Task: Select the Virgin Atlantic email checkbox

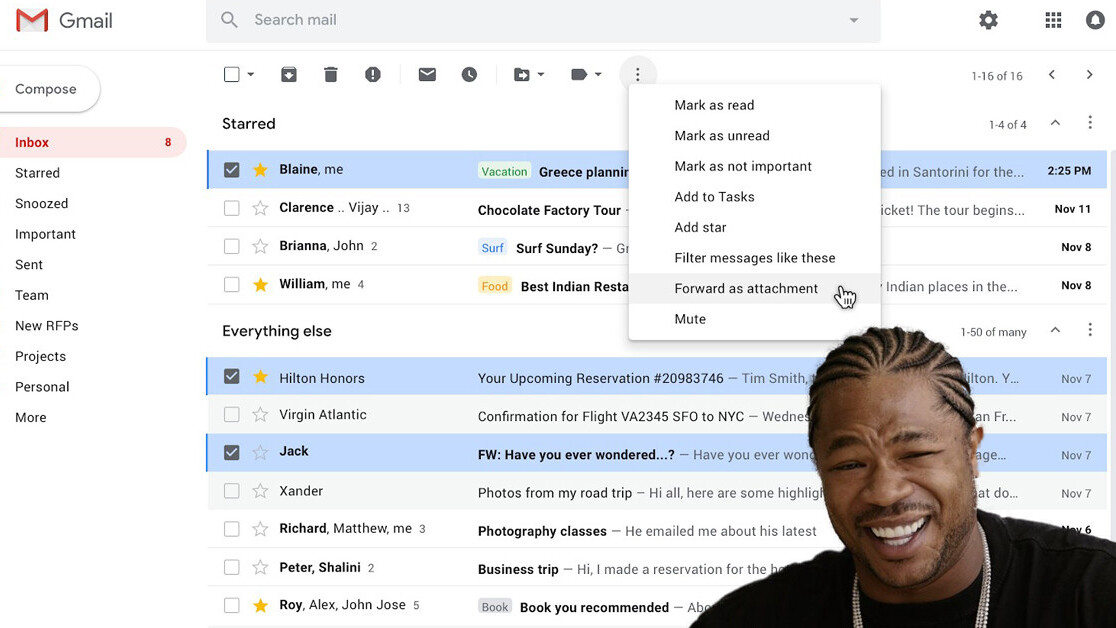Action: 232,415
